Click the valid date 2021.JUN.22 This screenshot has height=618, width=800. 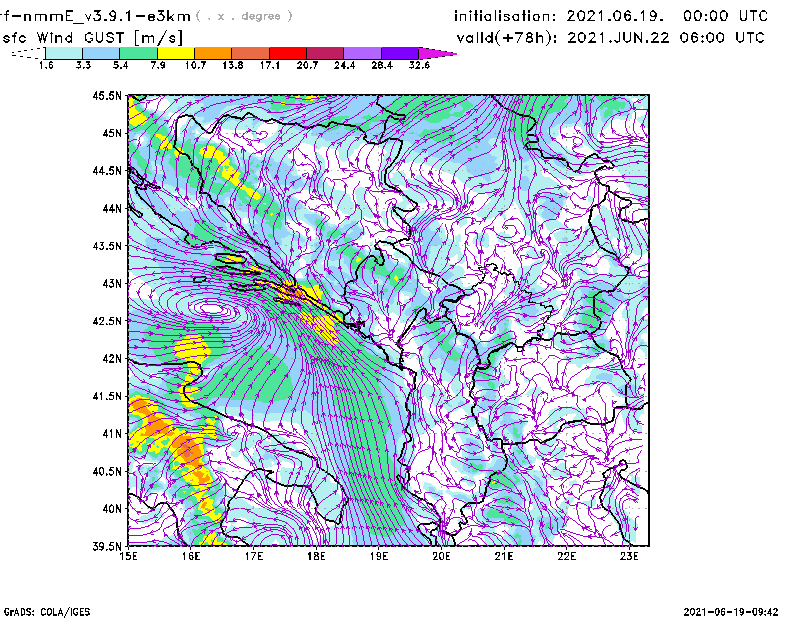618,38
